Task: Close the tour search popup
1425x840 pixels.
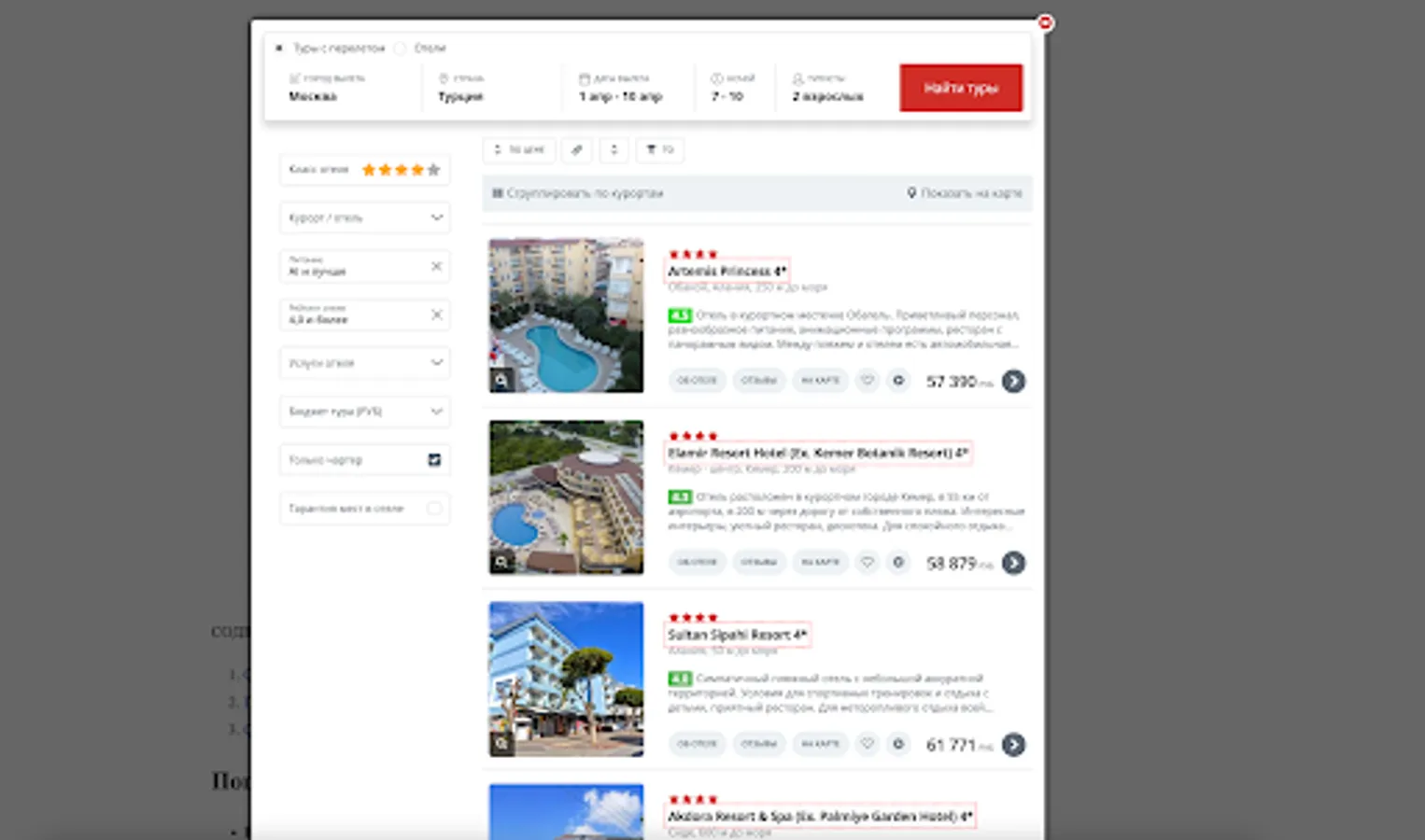Action: click(x=1045, y=22)
